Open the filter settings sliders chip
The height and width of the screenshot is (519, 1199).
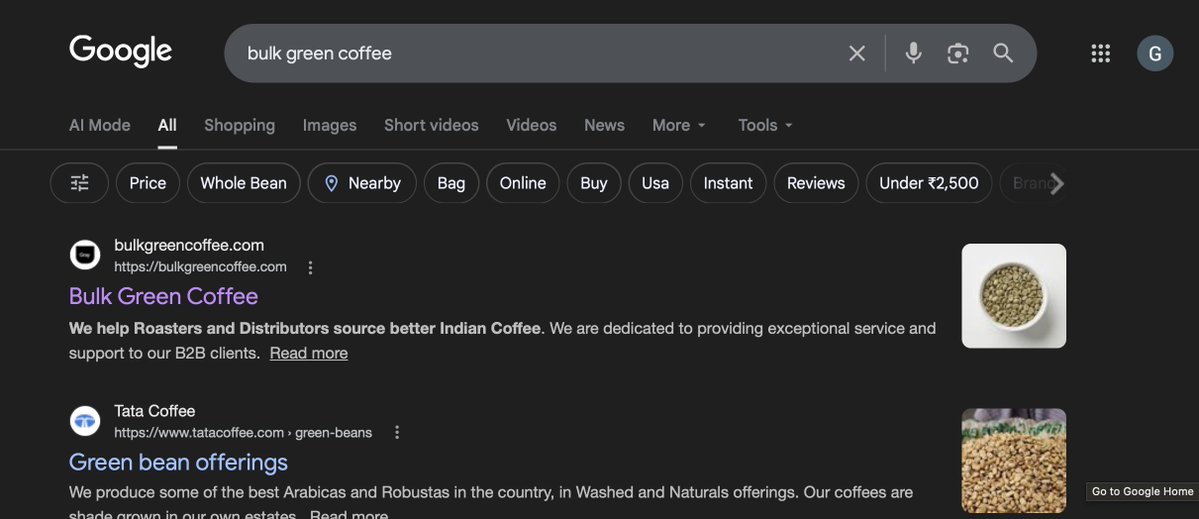point(80,183)
